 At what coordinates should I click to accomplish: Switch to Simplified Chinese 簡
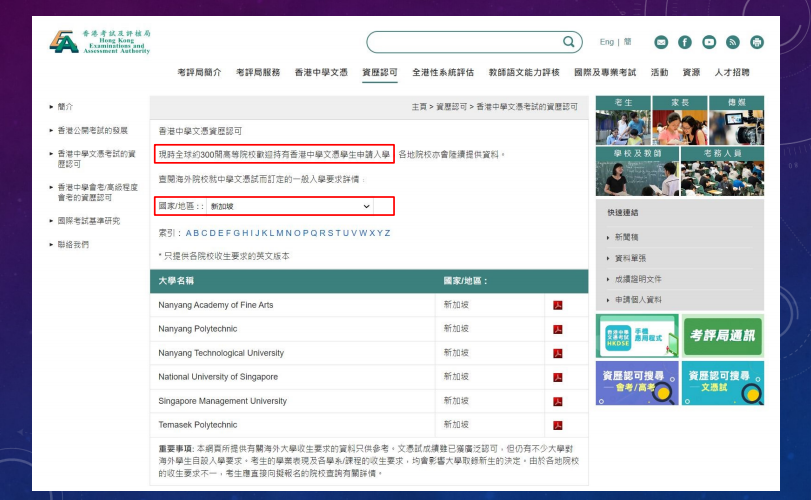coord(627,42)
